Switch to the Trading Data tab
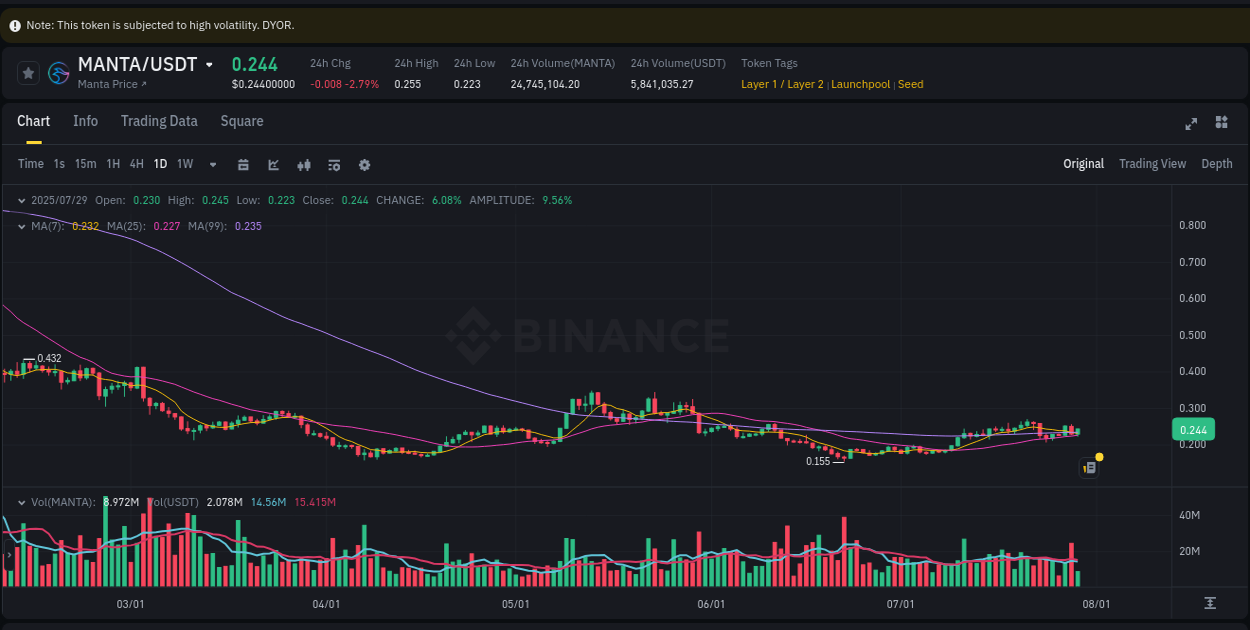1250x630 pixels. click(x=159, y=121)
